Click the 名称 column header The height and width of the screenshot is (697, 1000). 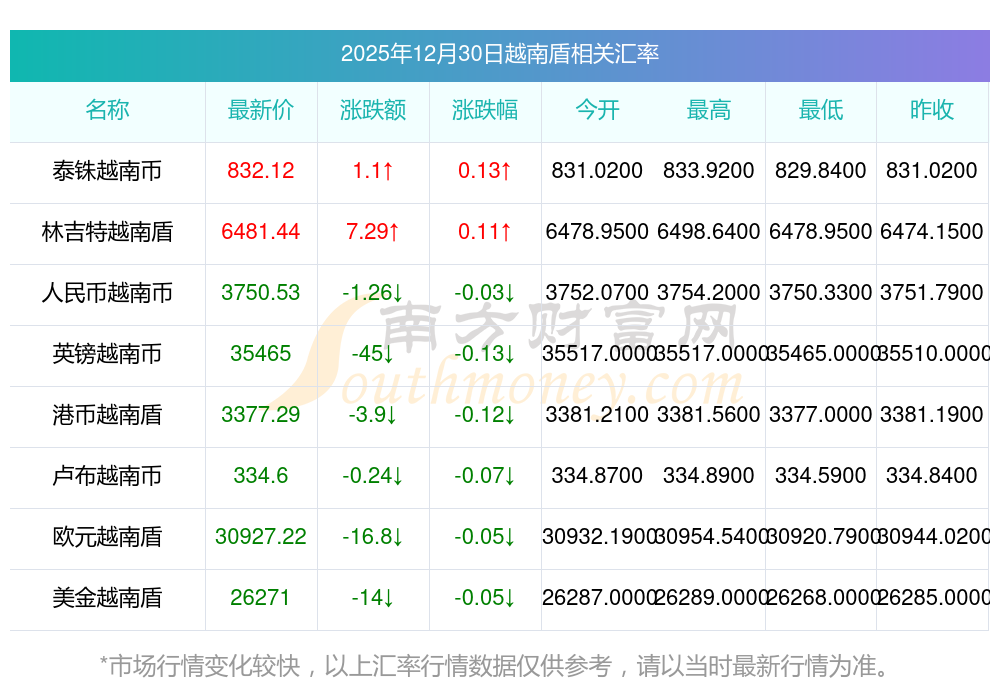click(107, 110)
